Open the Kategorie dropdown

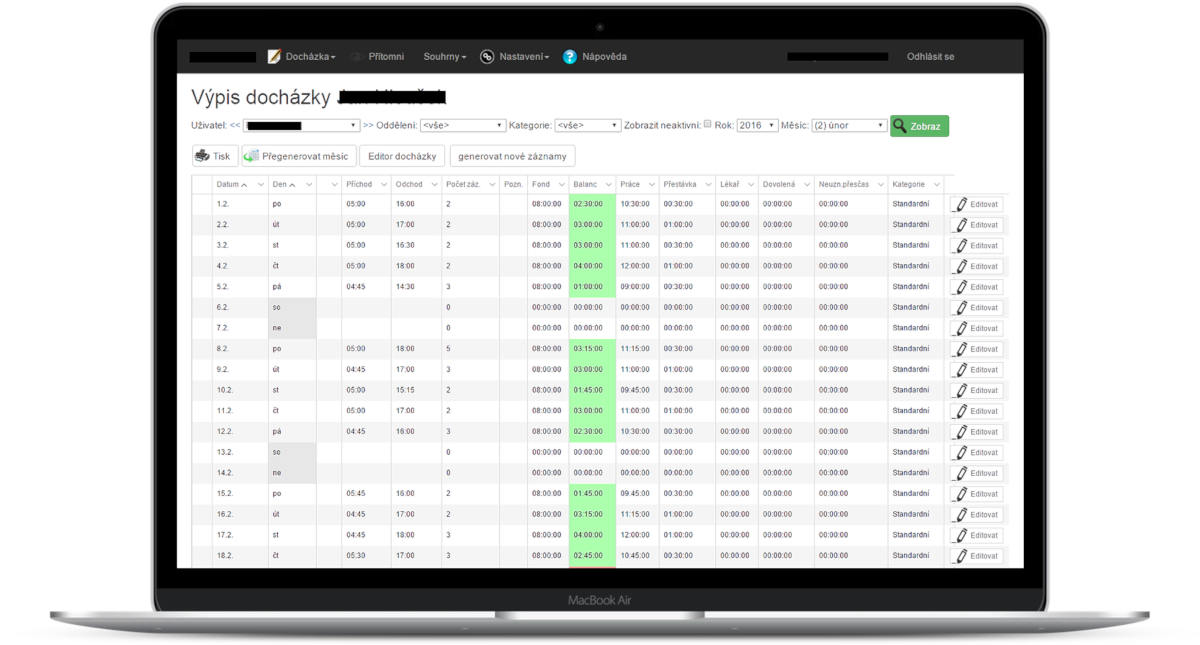[x=587, y=125]
